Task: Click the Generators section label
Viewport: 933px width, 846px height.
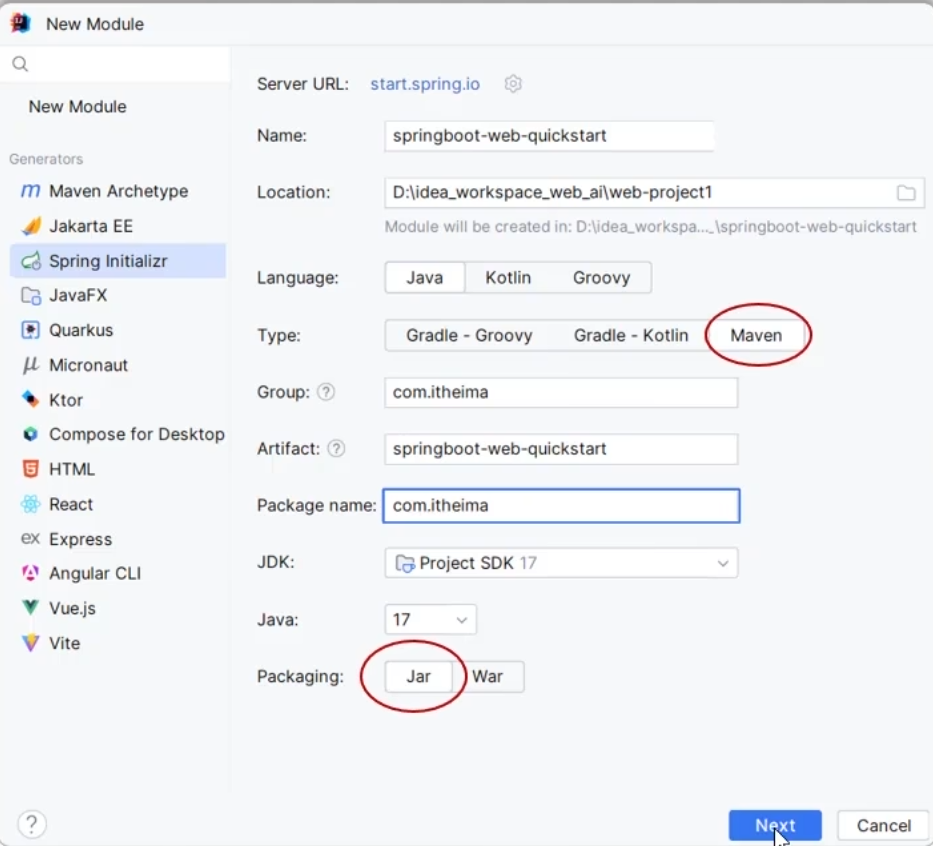Action: tap(46, 159)
